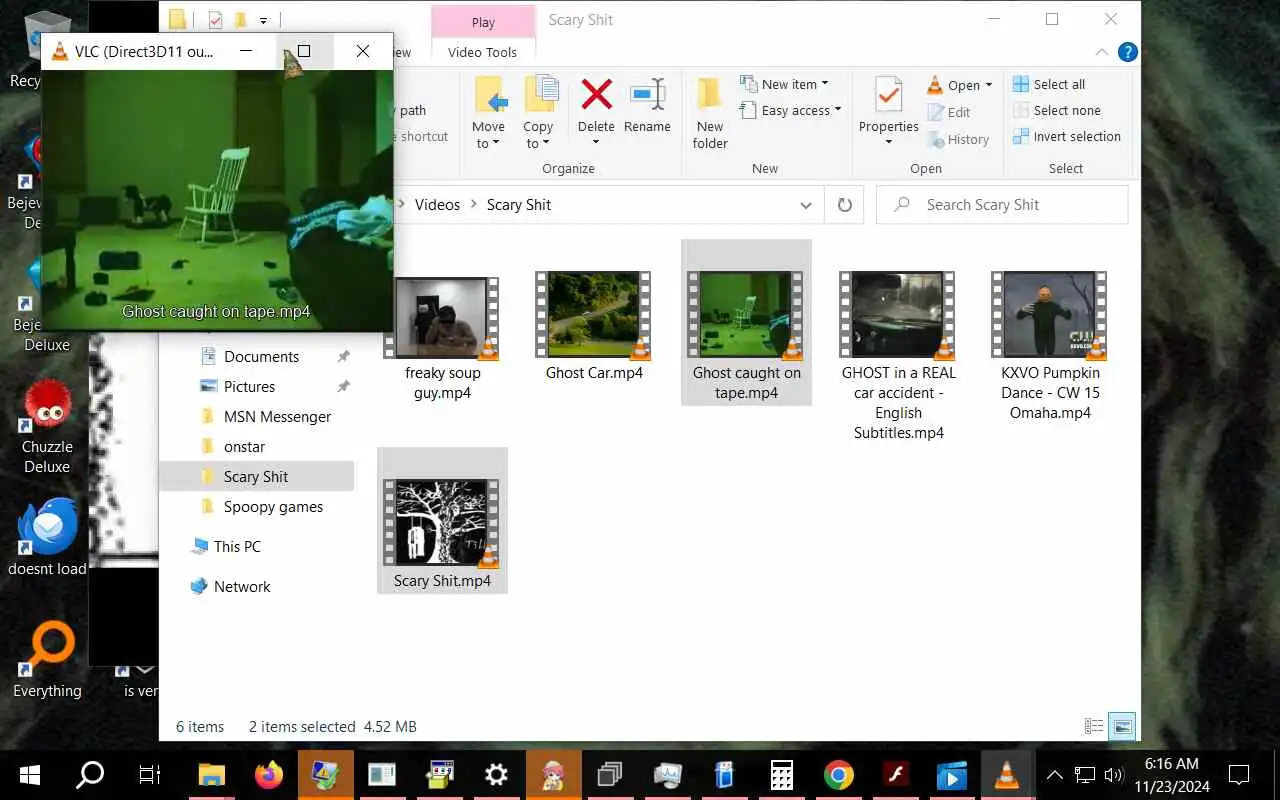Open the Properties button in ribbon
The width and height of the screenshot is (1280, 800).
click(x=888, y=111)
